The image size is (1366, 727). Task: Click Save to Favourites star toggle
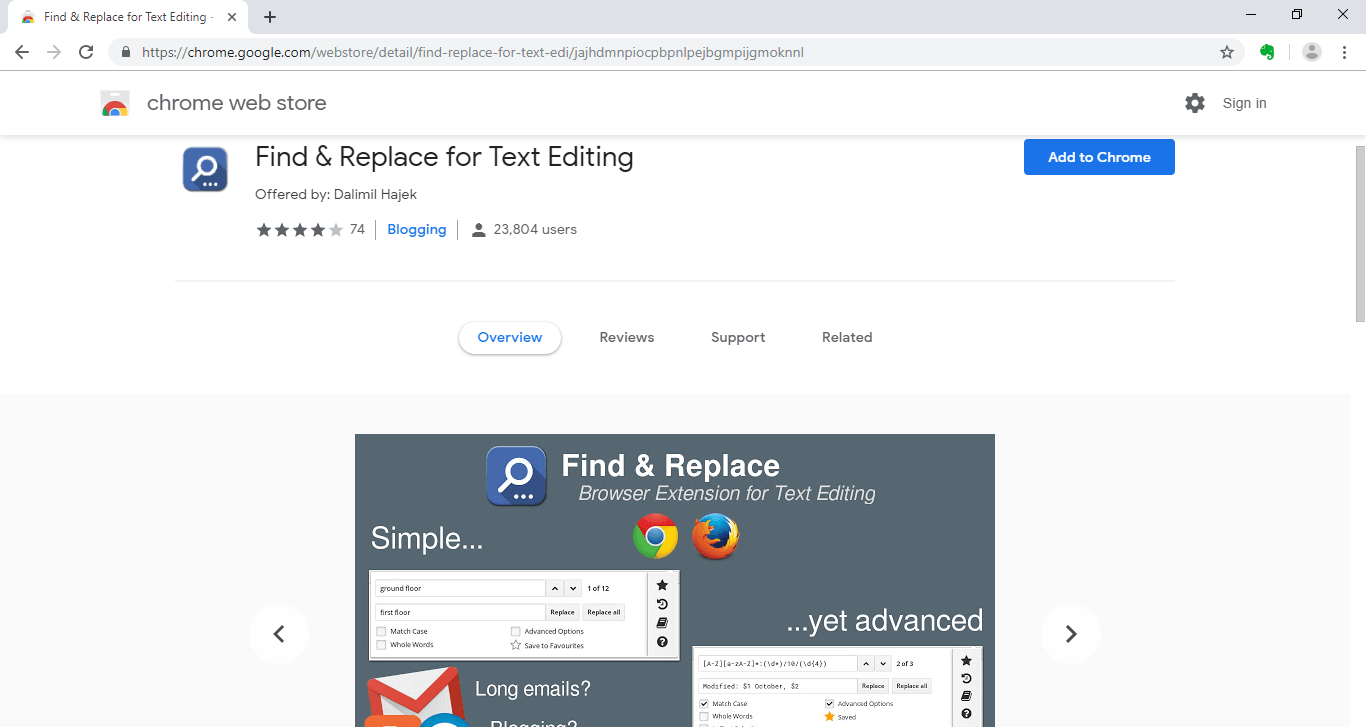pyautogui.click(x=516, y=645)
